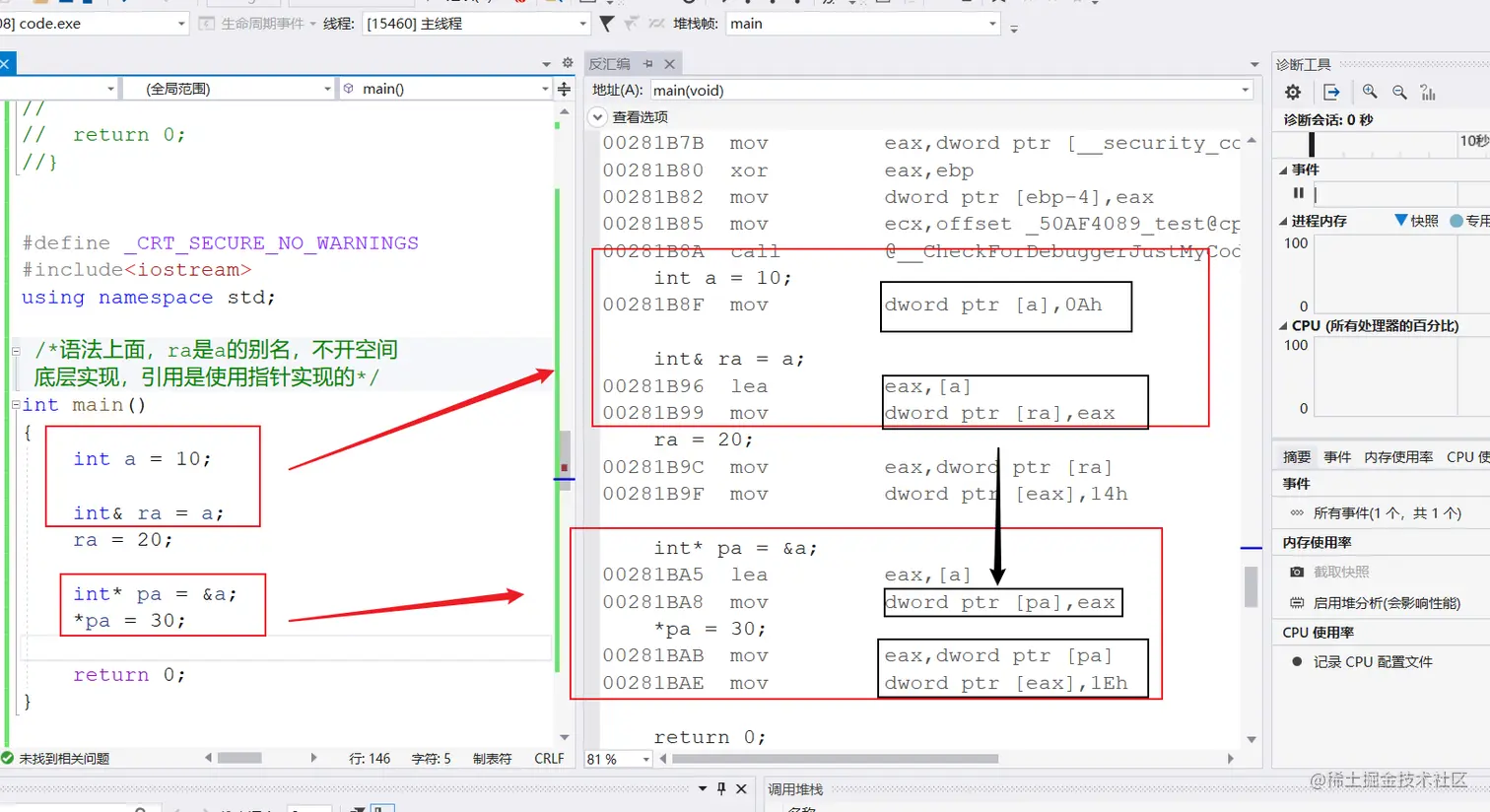Click the Disassembly vertical scrollbar thumb
Viewport: 1490px width, 812px height.
click(x=1252, y=586)
